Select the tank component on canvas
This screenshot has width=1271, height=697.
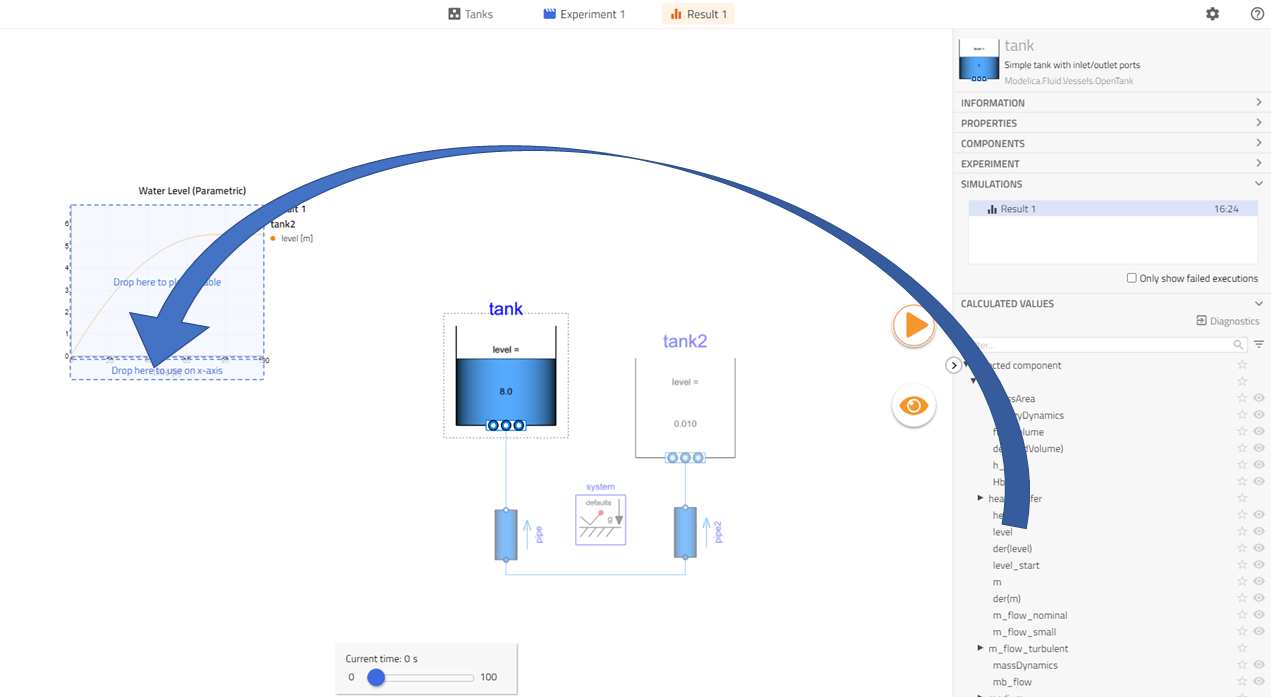click(x=506, y=376)
